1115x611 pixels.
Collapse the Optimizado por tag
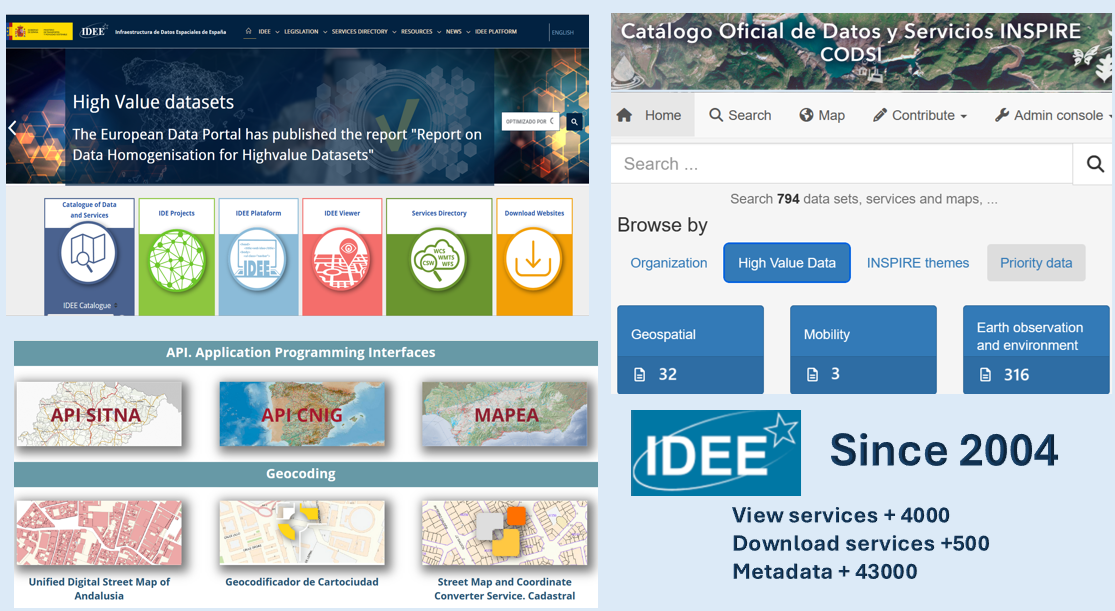pyautogui.click(x=530, y=122)
